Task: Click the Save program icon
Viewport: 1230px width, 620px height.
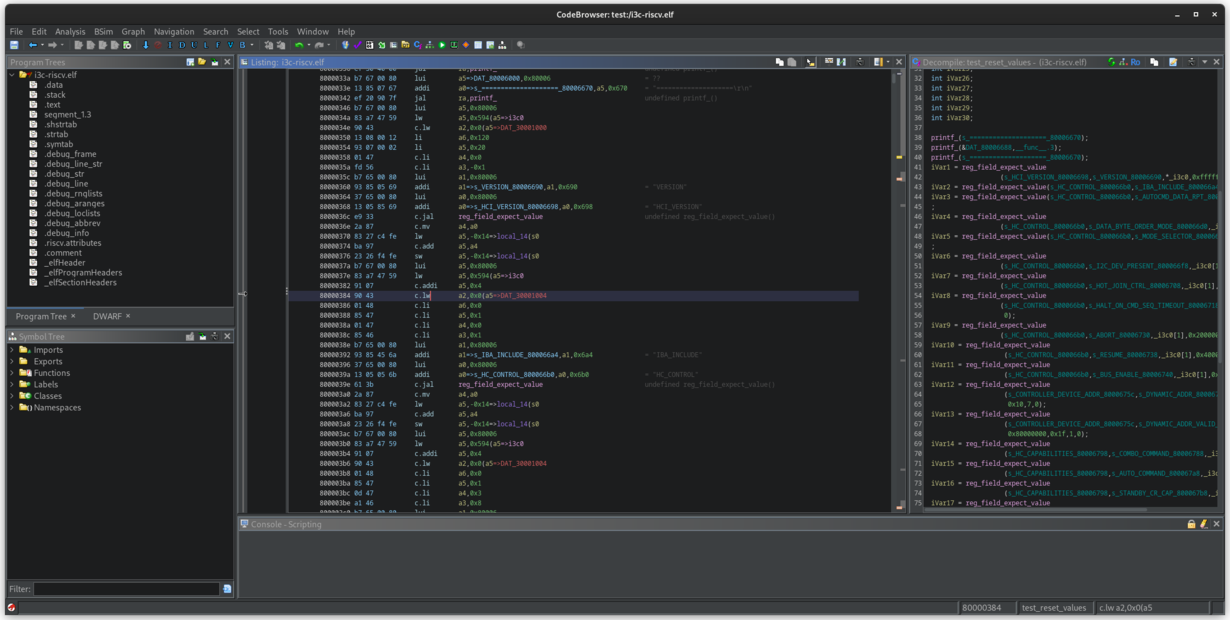Action: [x=15, y=46]
